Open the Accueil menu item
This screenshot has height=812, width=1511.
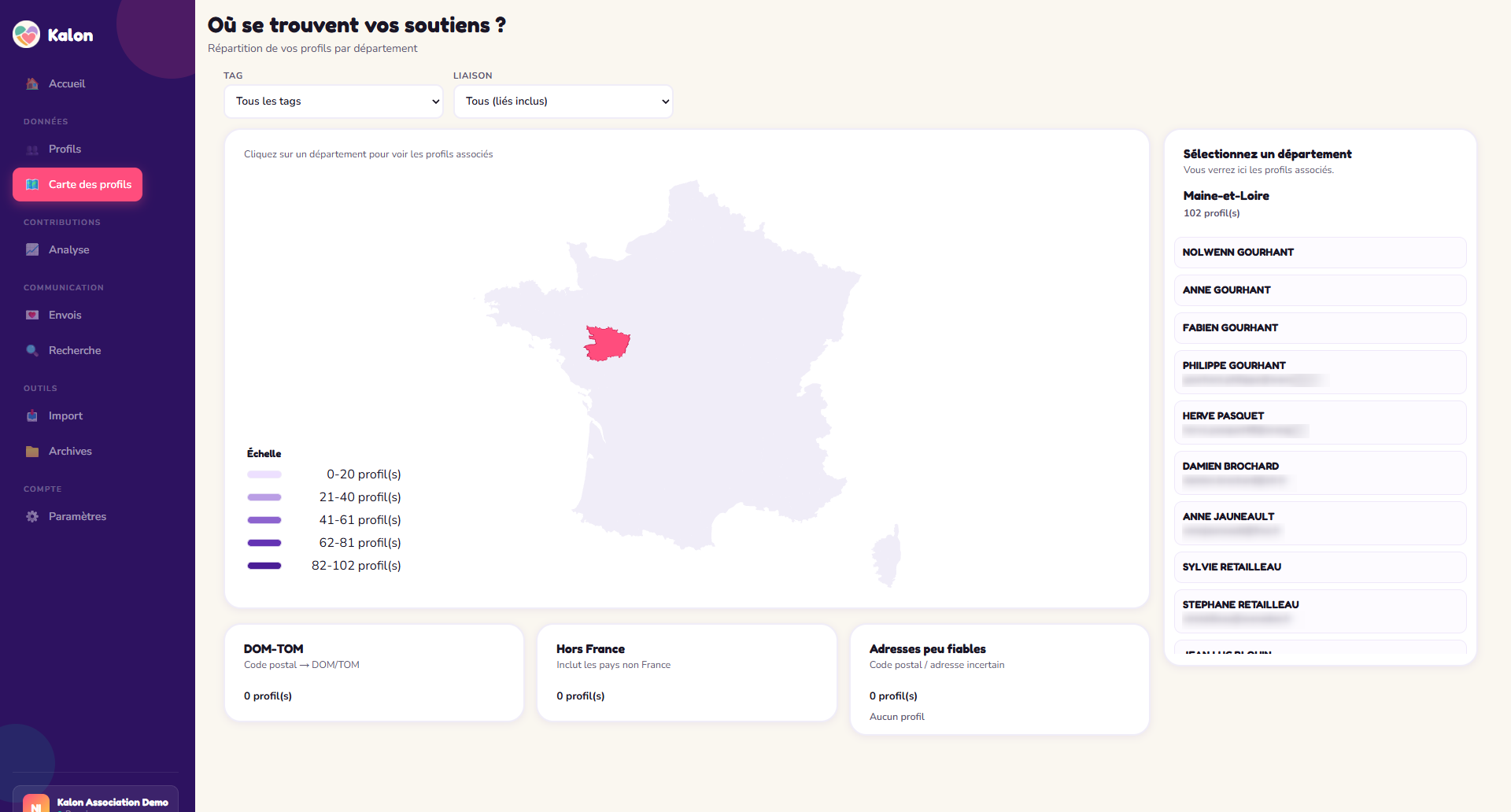(x=78, y=83)
